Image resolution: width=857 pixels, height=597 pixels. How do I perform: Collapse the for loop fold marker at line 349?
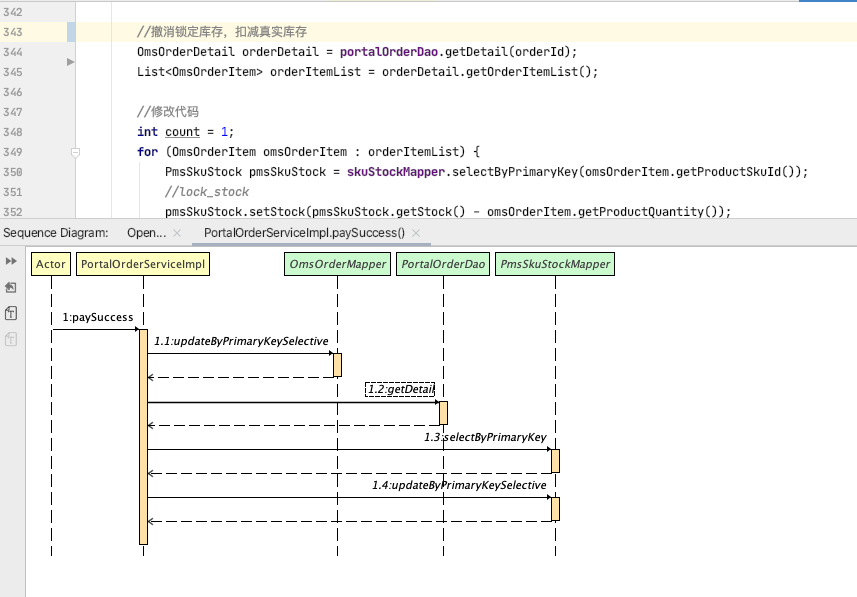point(75,152)
